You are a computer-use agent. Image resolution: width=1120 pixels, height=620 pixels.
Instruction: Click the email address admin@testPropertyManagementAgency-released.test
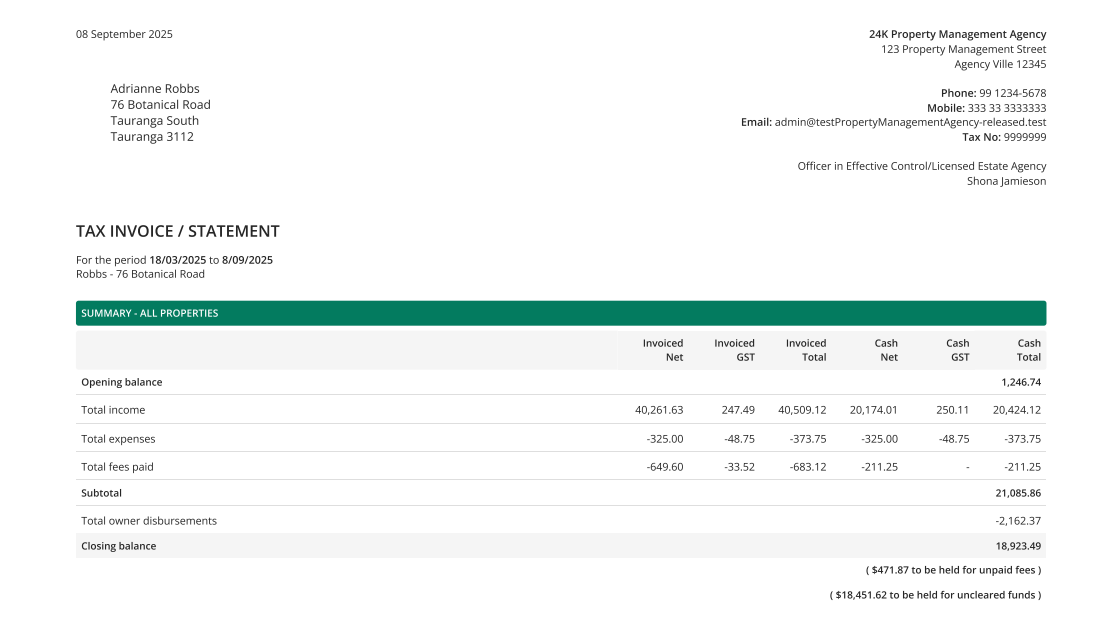pyautogui.click(x=909, y=122)
